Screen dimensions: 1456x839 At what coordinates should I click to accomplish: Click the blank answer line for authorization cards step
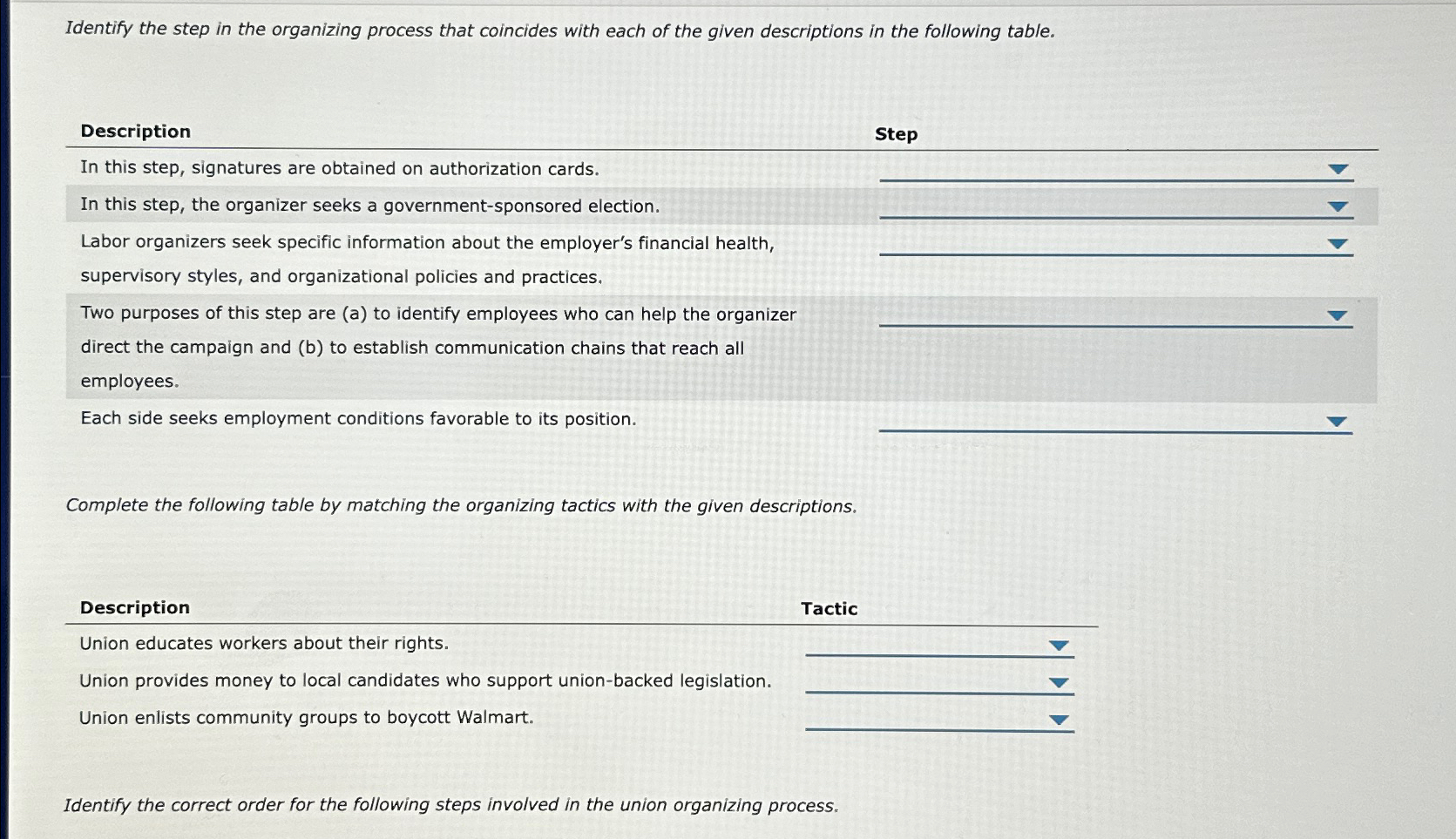(x=1115, y=177)
